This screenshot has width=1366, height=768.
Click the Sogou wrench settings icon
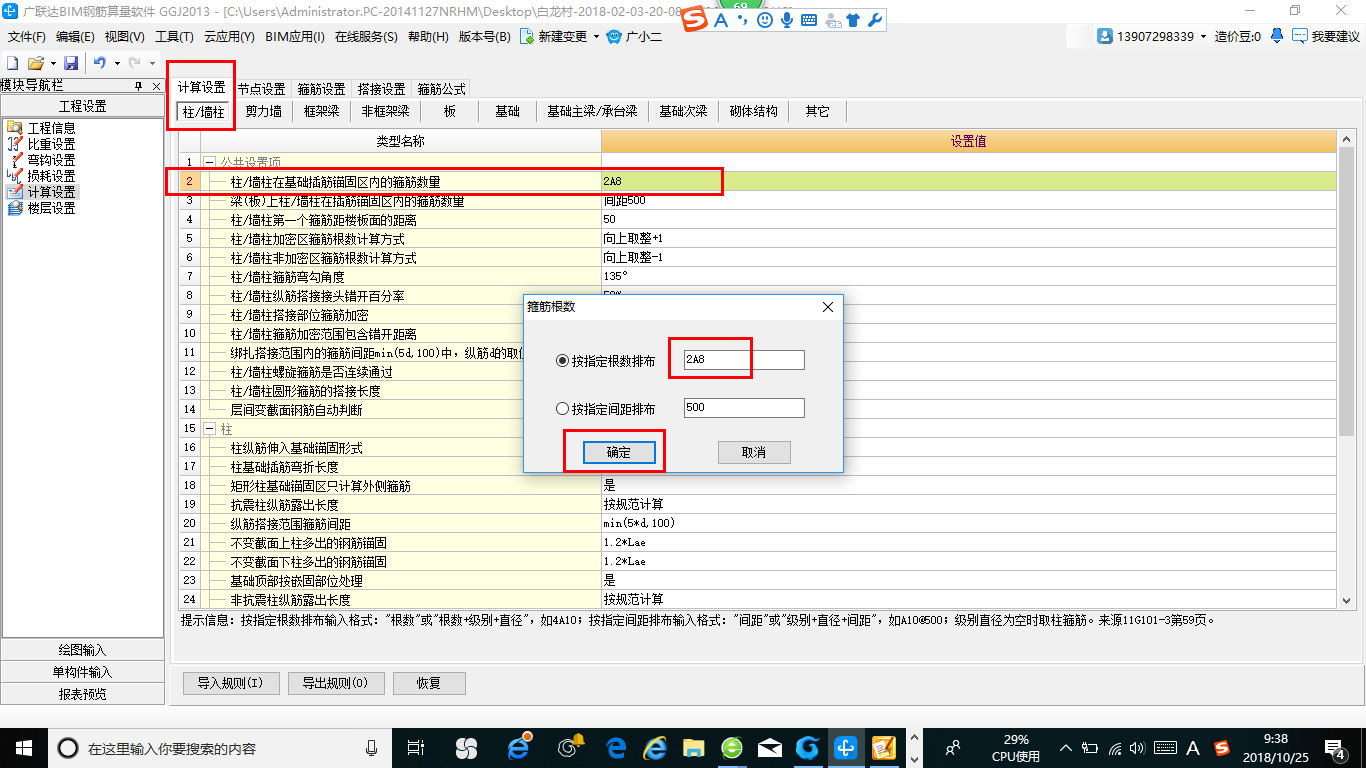(x=875, y=20)
